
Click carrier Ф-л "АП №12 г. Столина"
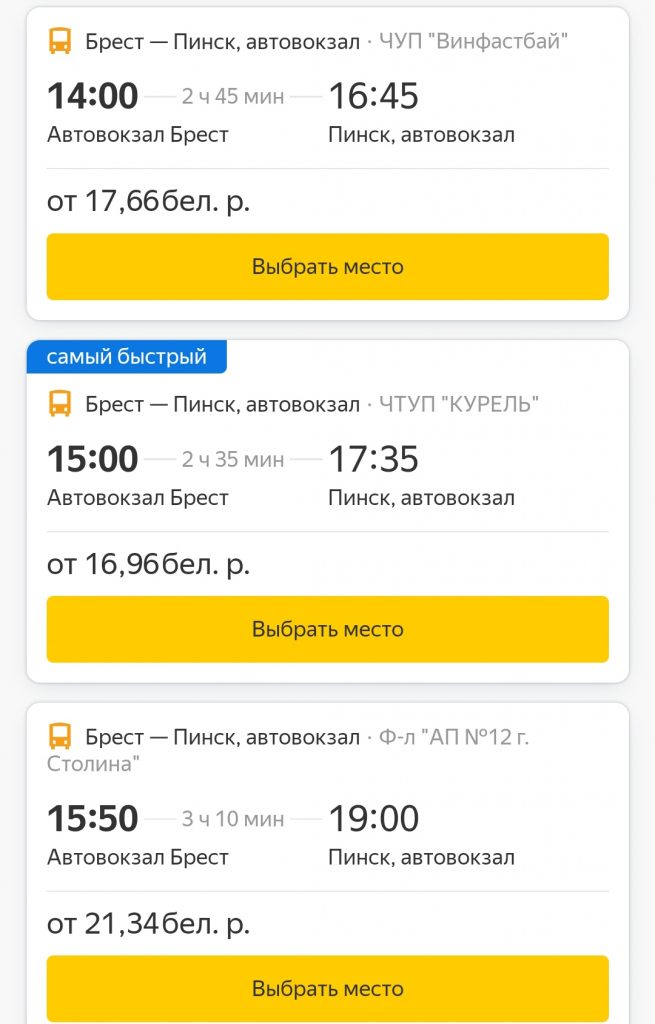(x=454, y=738)
